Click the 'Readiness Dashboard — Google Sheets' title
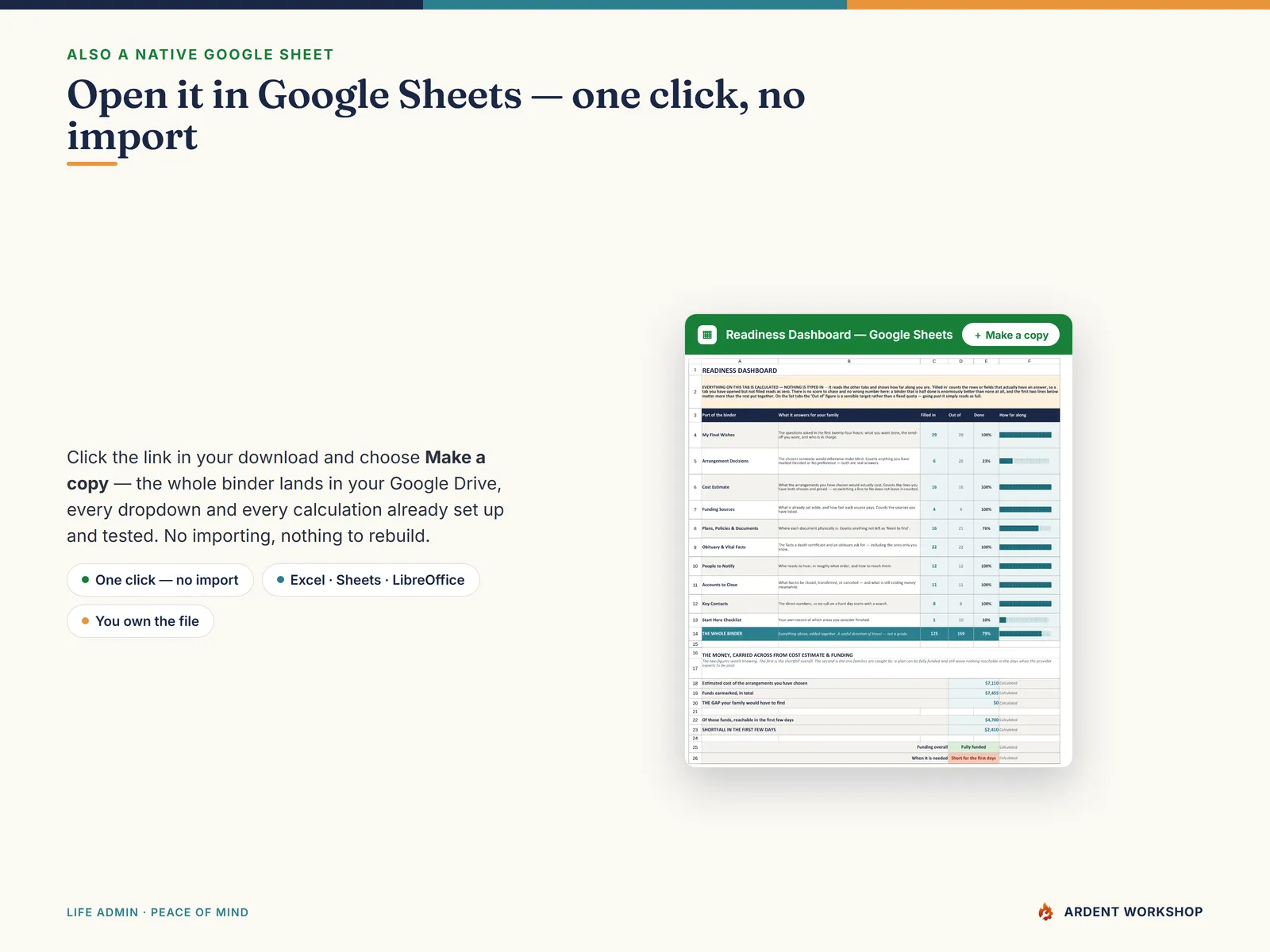The image size is (1270, 952). pyautogui.click(x=839, y=335)
